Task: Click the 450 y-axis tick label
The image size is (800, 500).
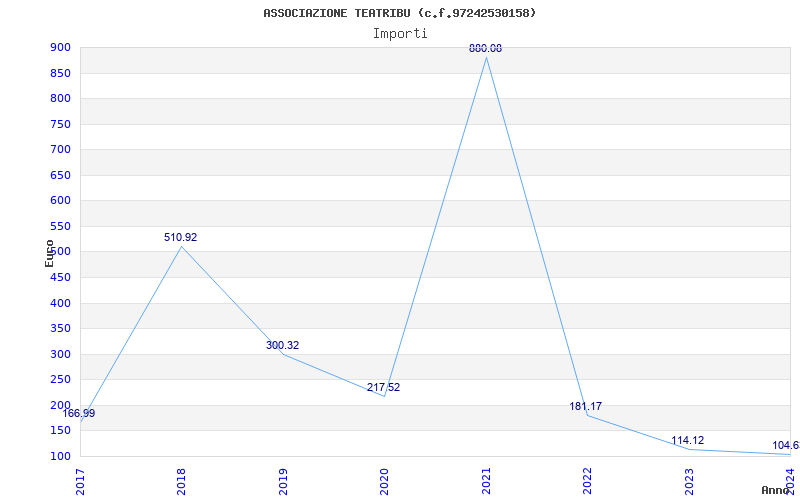Action: [60, 278]
